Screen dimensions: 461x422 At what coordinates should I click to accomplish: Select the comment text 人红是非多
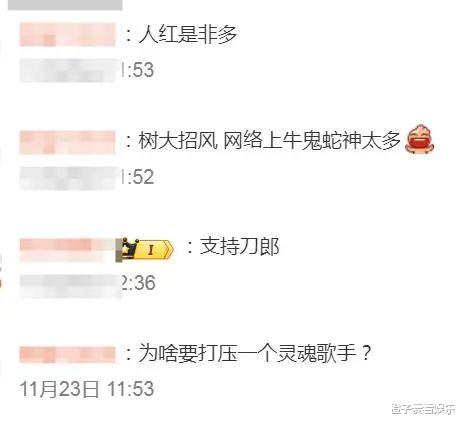(188, 34)
